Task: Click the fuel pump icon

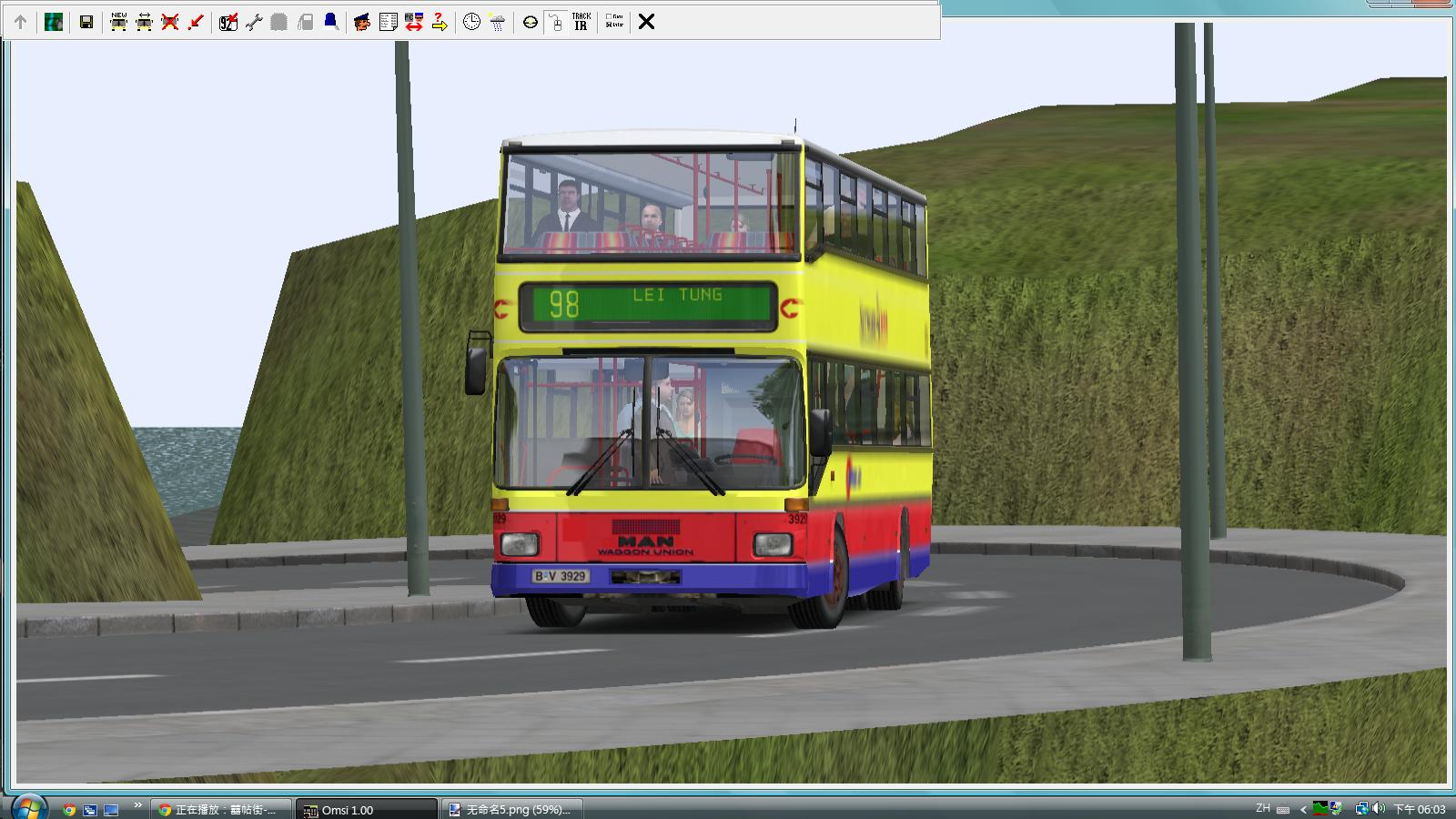Action: [x=306, y=22]
